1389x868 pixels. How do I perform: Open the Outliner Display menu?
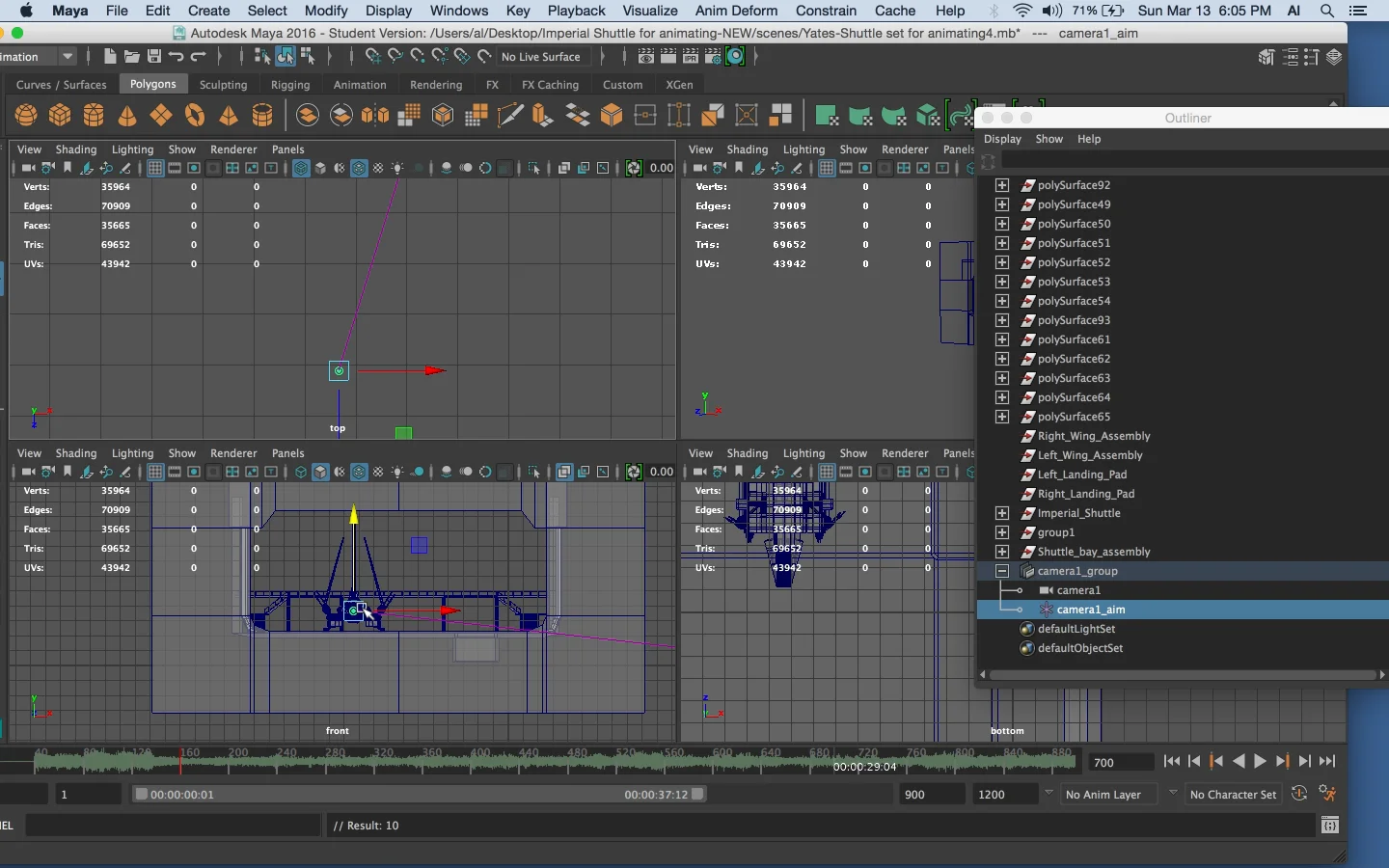click(1002, 139)
